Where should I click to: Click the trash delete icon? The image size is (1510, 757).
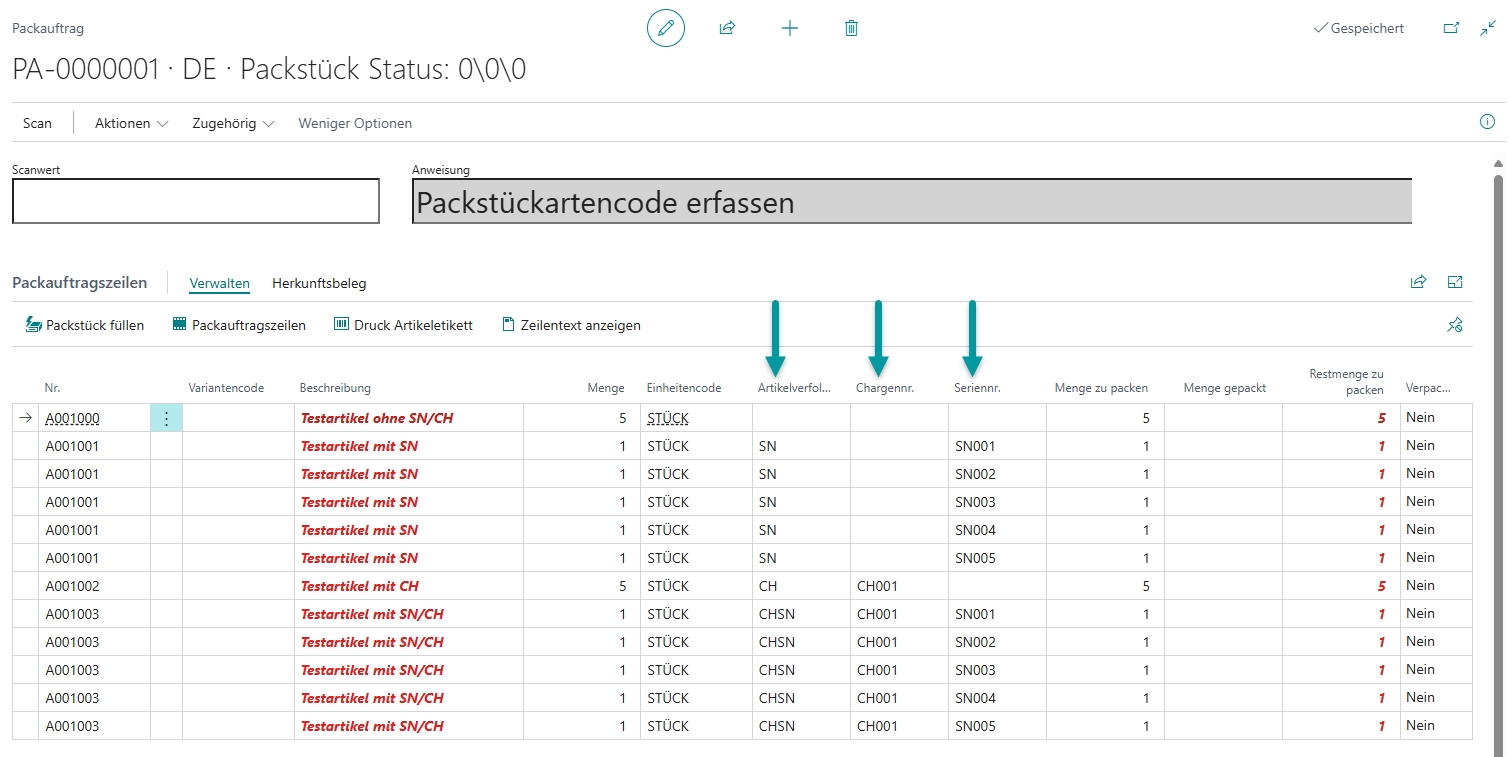(851, 28)
